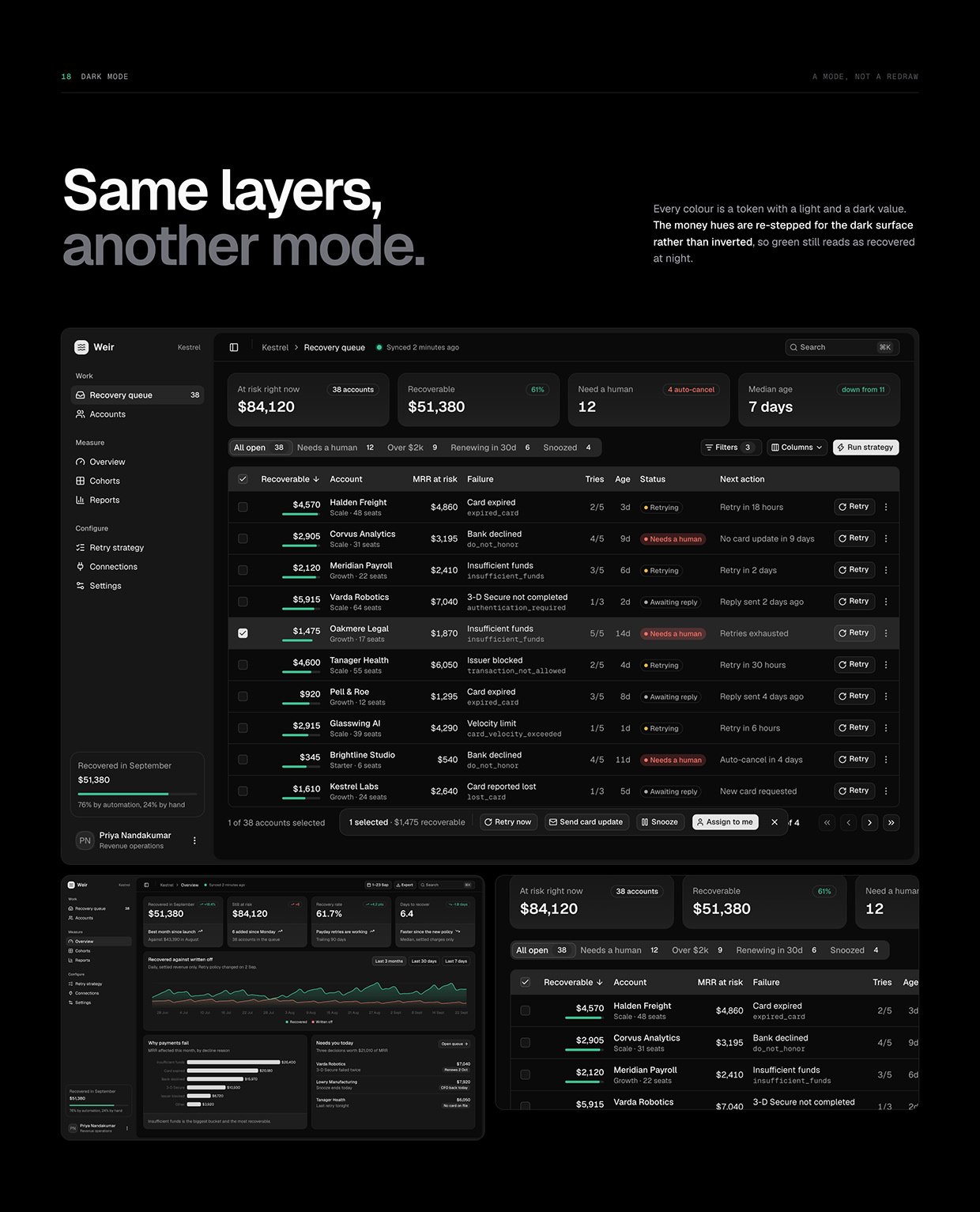This screenshot has height=1212, width=980.
Task: Open the Overview dashboard thumbnail
Action: tap(273, 1007)
